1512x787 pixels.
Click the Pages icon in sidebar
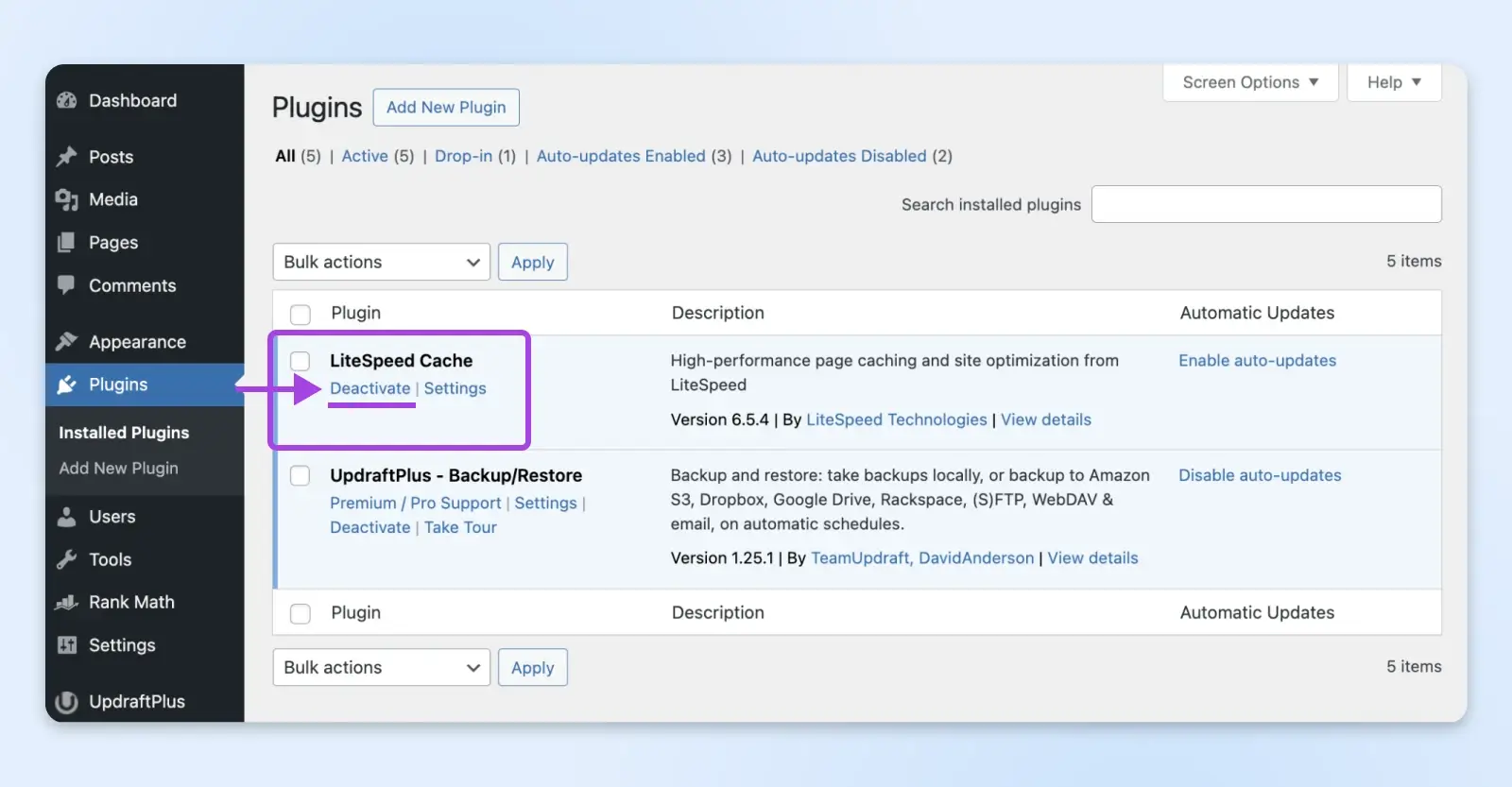tap(66, 243)
